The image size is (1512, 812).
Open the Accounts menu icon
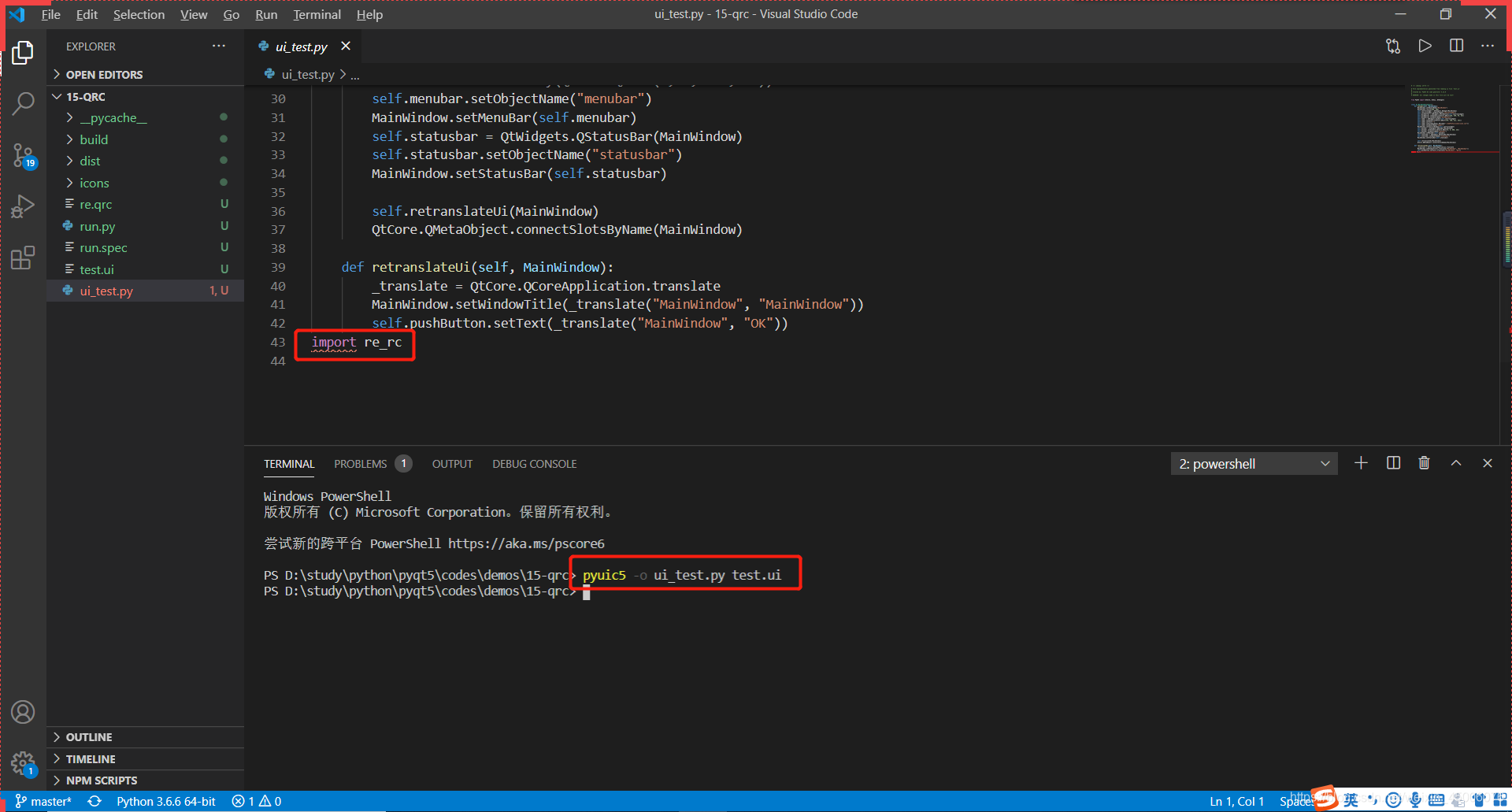(x=23, y=712)
